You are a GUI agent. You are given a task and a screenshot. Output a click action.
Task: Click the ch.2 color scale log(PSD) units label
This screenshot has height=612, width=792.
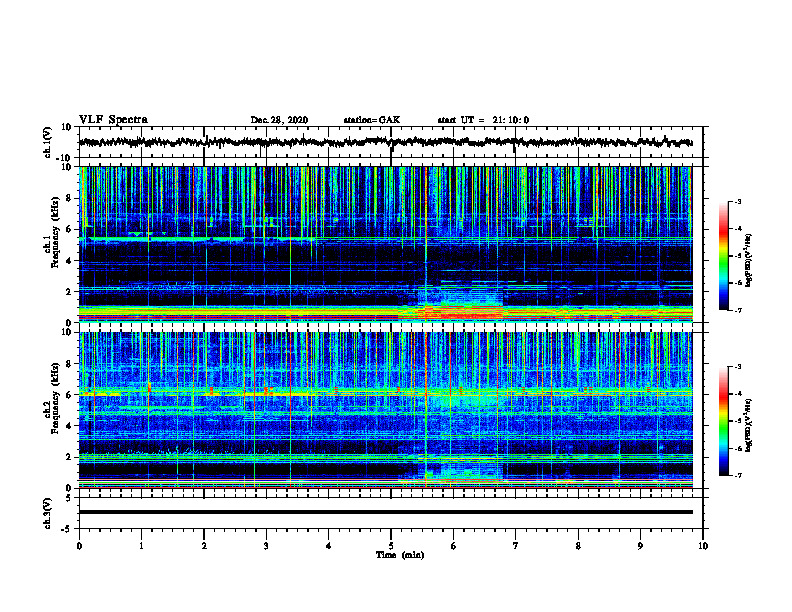(x=749, y=425)
